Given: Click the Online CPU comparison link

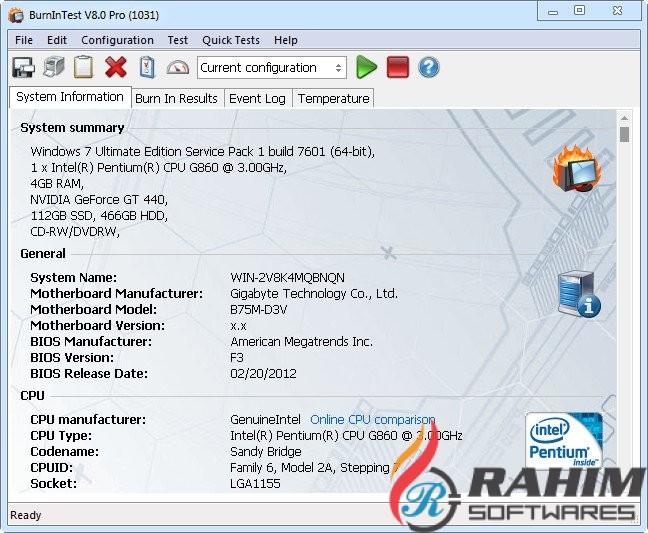Looking at the screenshot, I should coord(372,420).
